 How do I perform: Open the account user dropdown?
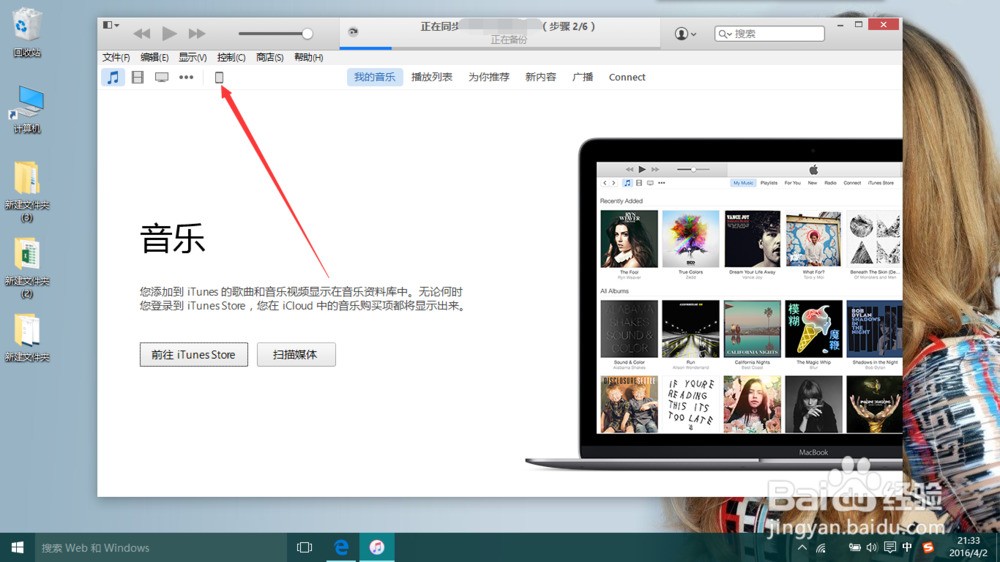pyautogui.click(x=685, y=34)
